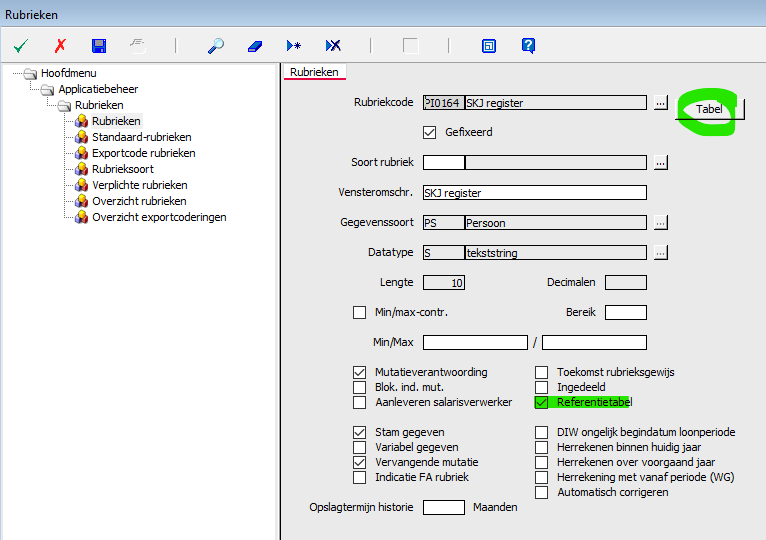The image size is (766, 540).
Task: Click the eraser clear icon in toolbar
Action: [254, 46]
